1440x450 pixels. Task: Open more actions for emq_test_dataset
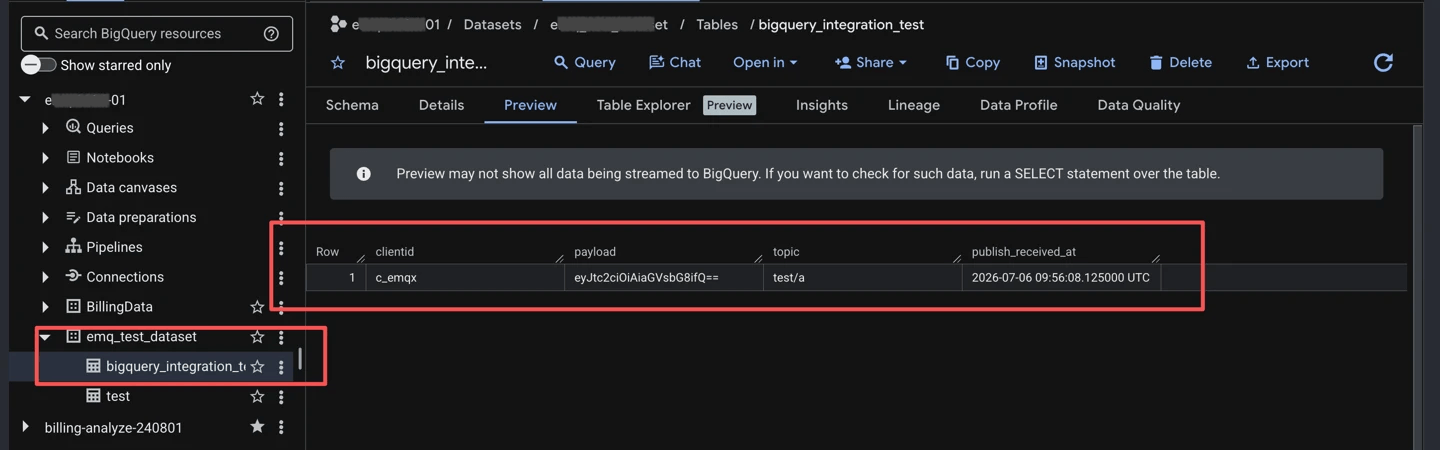point(281,338)
